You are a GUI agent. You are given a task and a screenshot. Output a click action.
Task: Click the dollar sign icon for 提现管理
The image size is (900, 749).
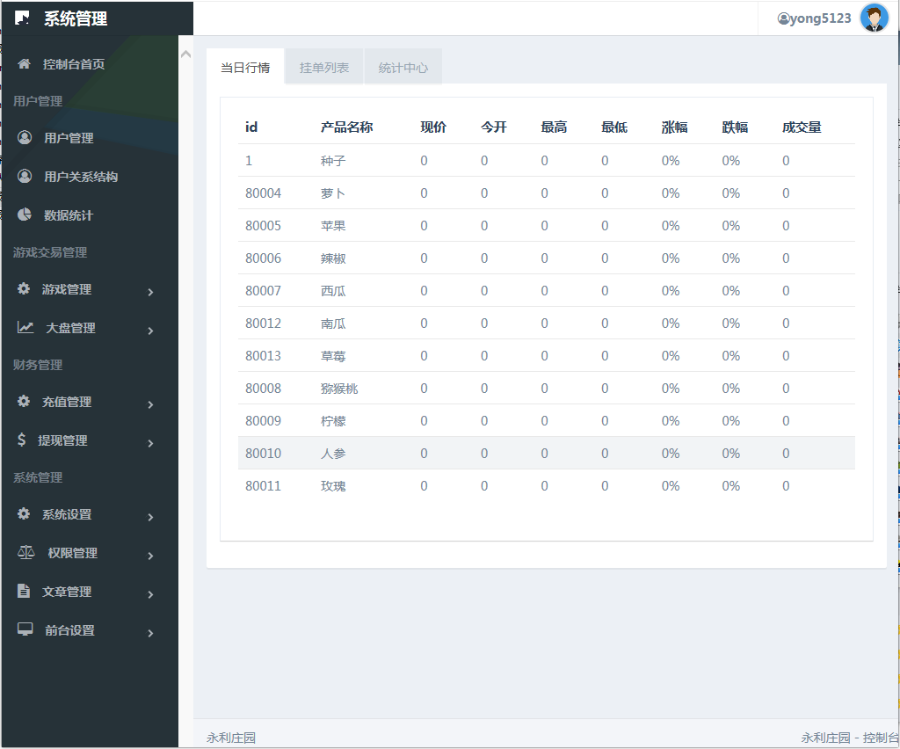point(22,440)
